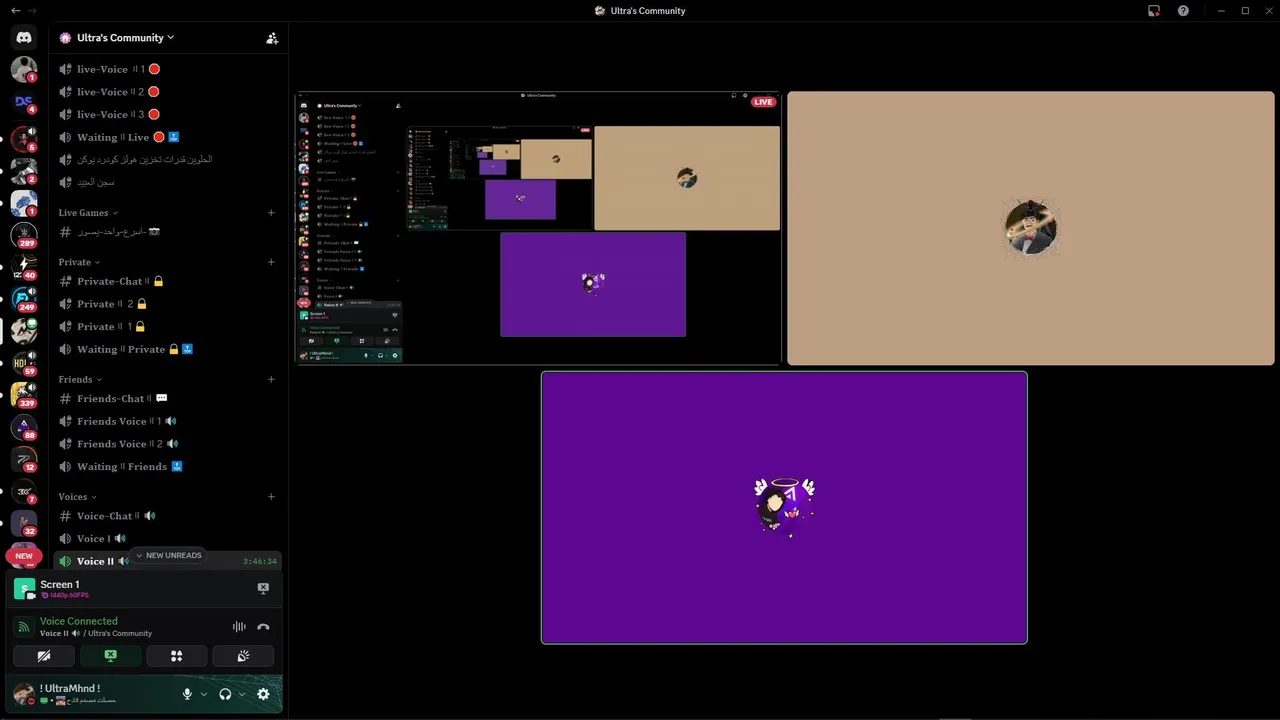Join Friends Voice ॥ 2 channel
Viewport: 1280px width, 720px height.
pos(168,443)
